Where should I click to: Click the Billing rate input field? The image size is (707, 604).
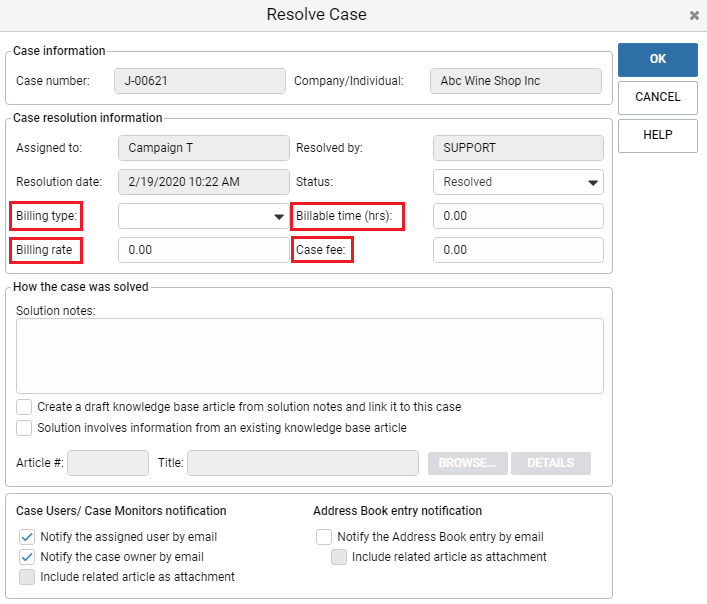203,250
